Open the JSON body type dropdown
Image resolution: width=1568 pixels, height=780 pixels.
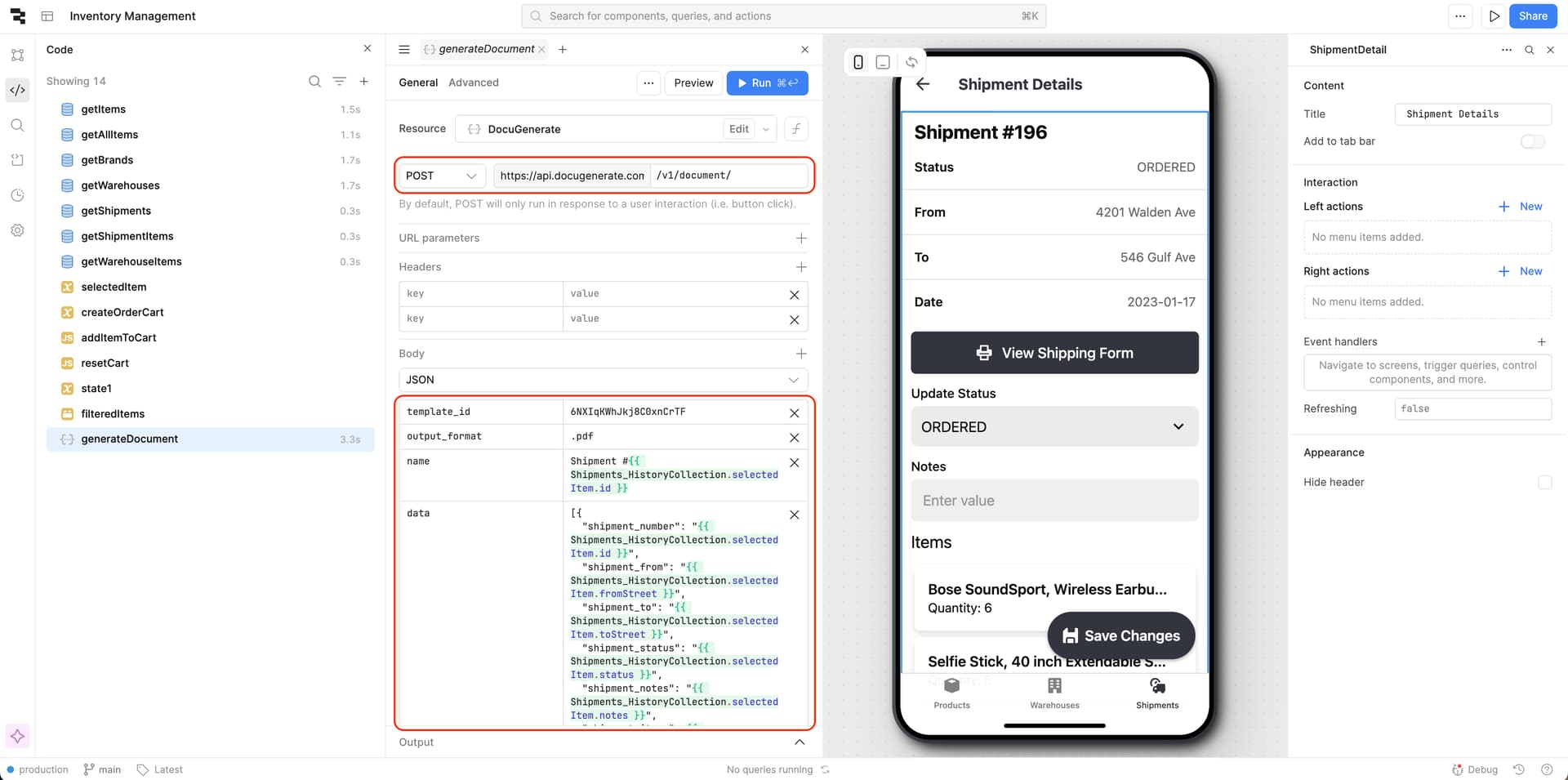pyautogui.click(x=603, y=380)
